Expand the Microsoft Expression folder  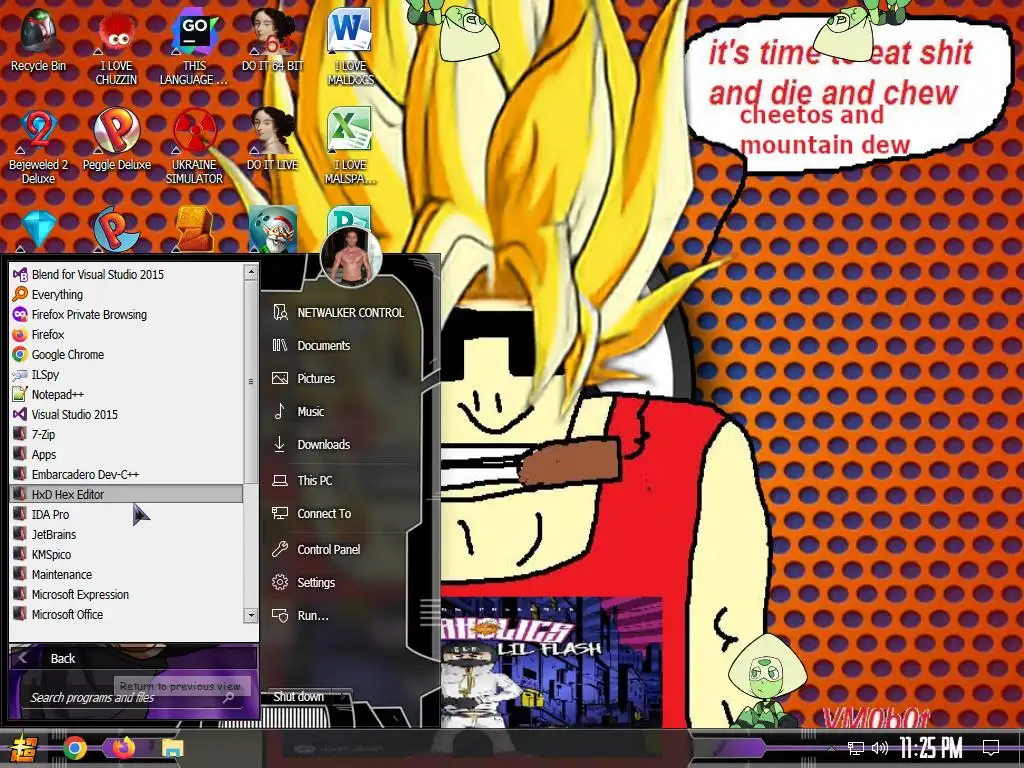127,595
